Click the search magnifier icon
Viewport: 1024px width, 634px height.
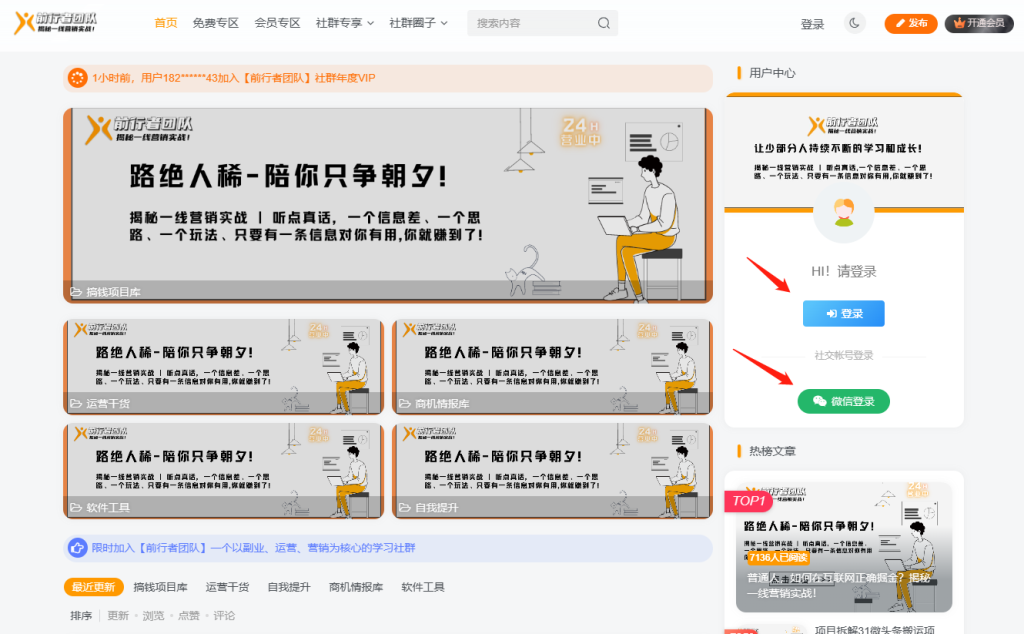[602, 22]
